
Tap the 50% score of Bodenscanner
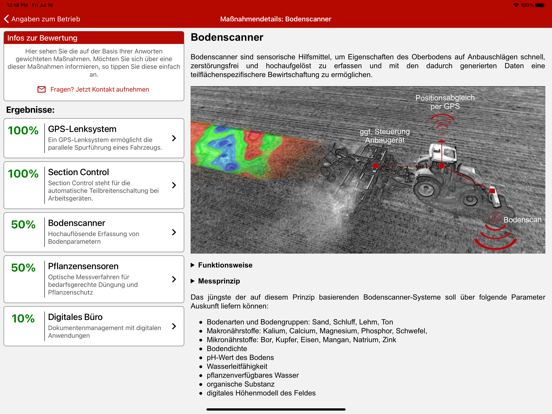[x=23, y=225]
